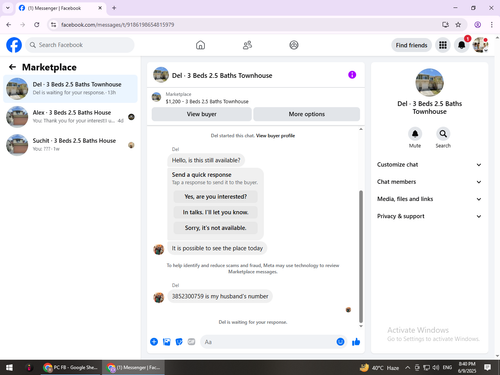Viewport: 500px width, 375px height.
Task: Open Windows notification center icon
Action: coord(487,367)
